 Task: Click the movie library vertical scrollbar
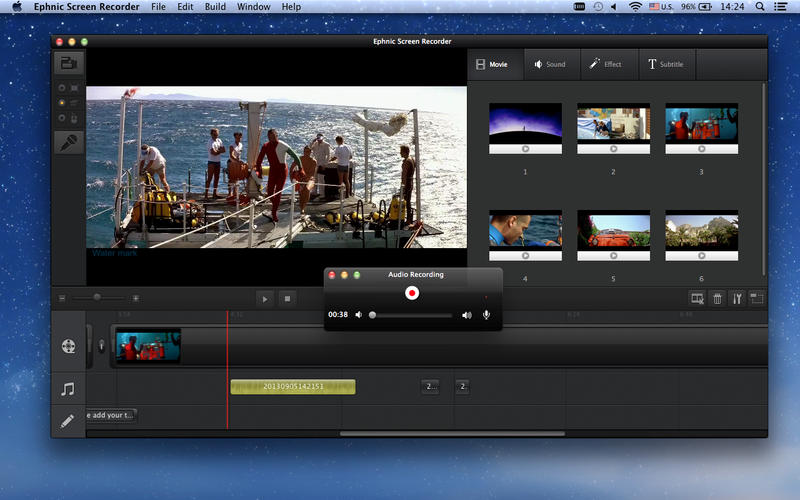point(763,179)
